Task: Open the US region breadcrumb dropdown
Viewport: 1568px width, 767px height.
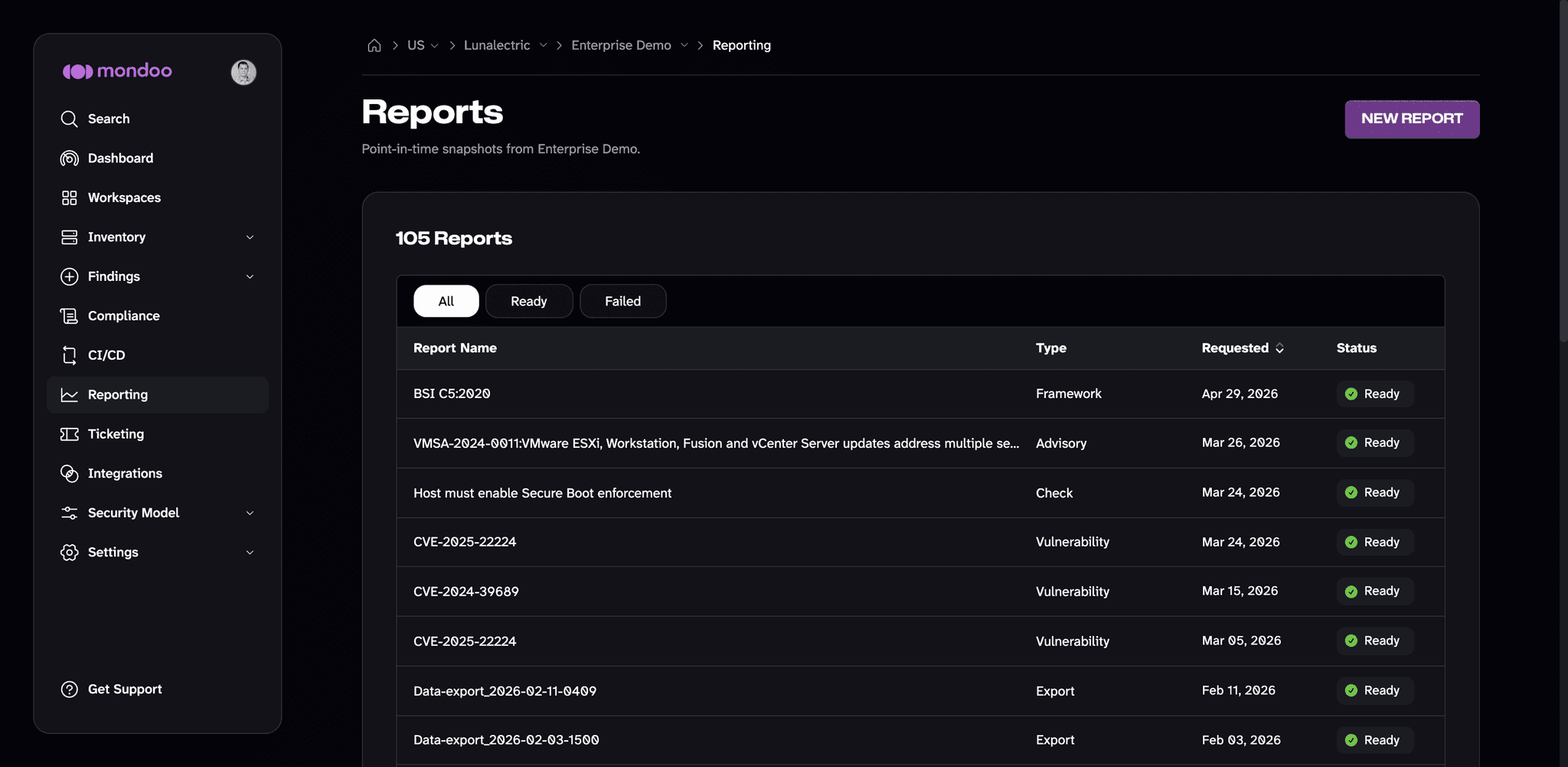Action: click(434, 45)
